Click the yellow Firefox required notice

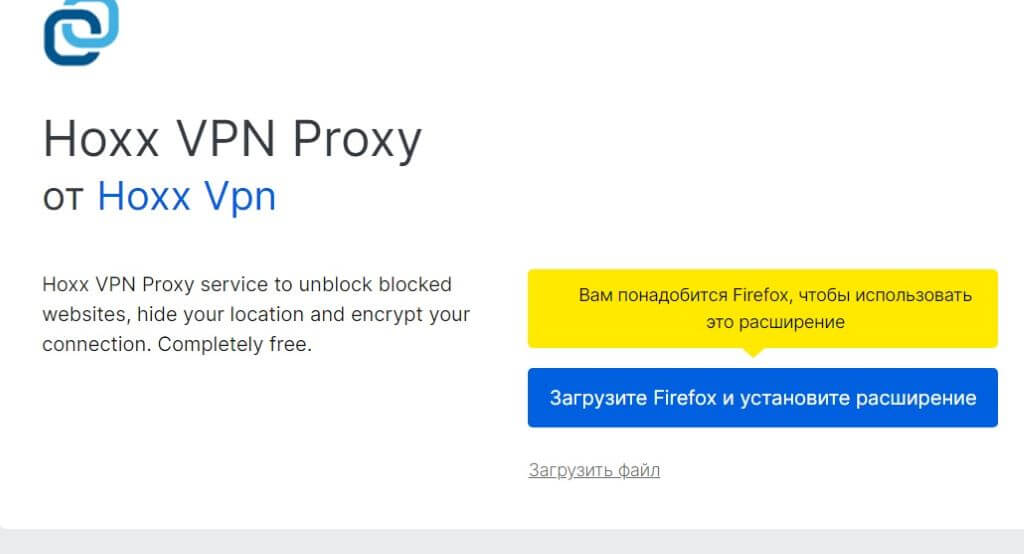tap(762, 308)
